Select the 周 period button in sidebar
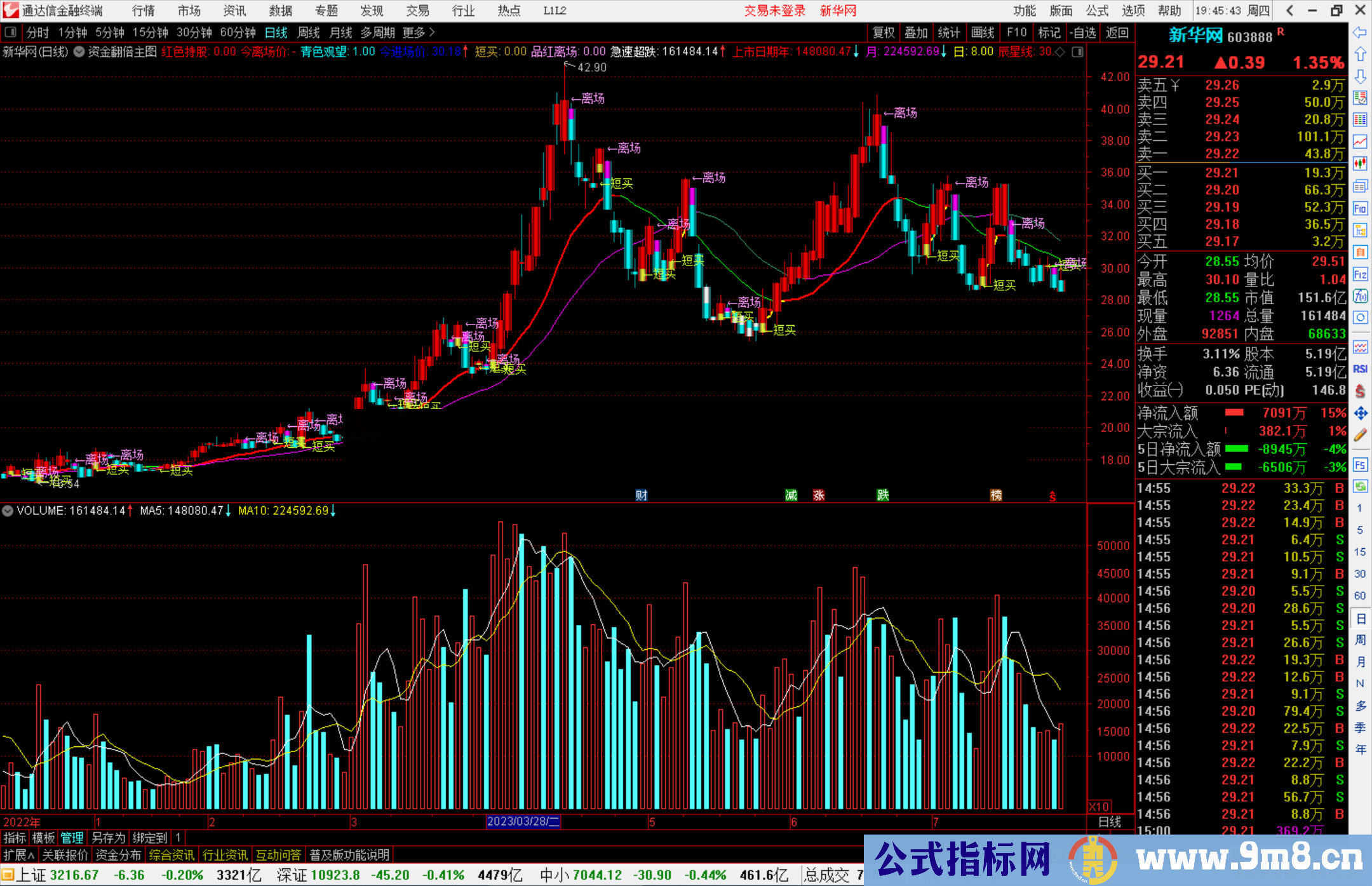 coord(1361,640)
